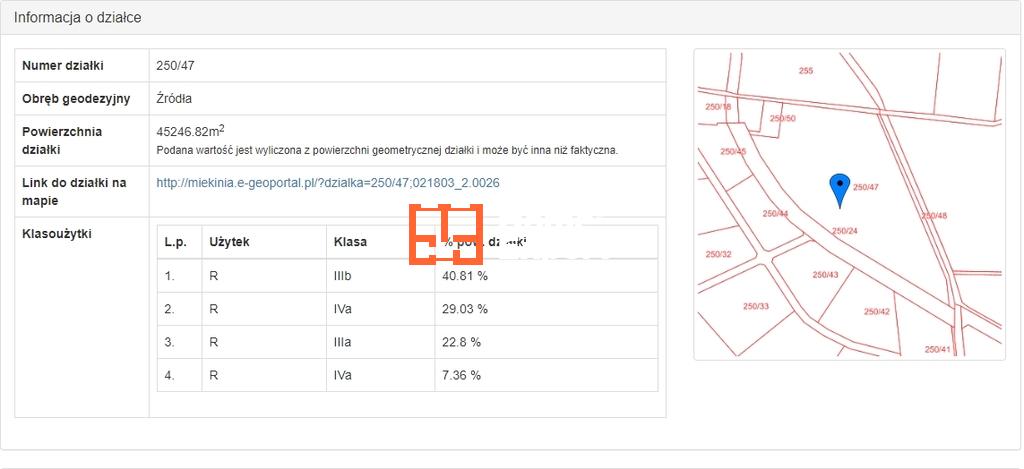Click the 'Użytek' column header
1024x469 pixels.
(x=229, y=242)
